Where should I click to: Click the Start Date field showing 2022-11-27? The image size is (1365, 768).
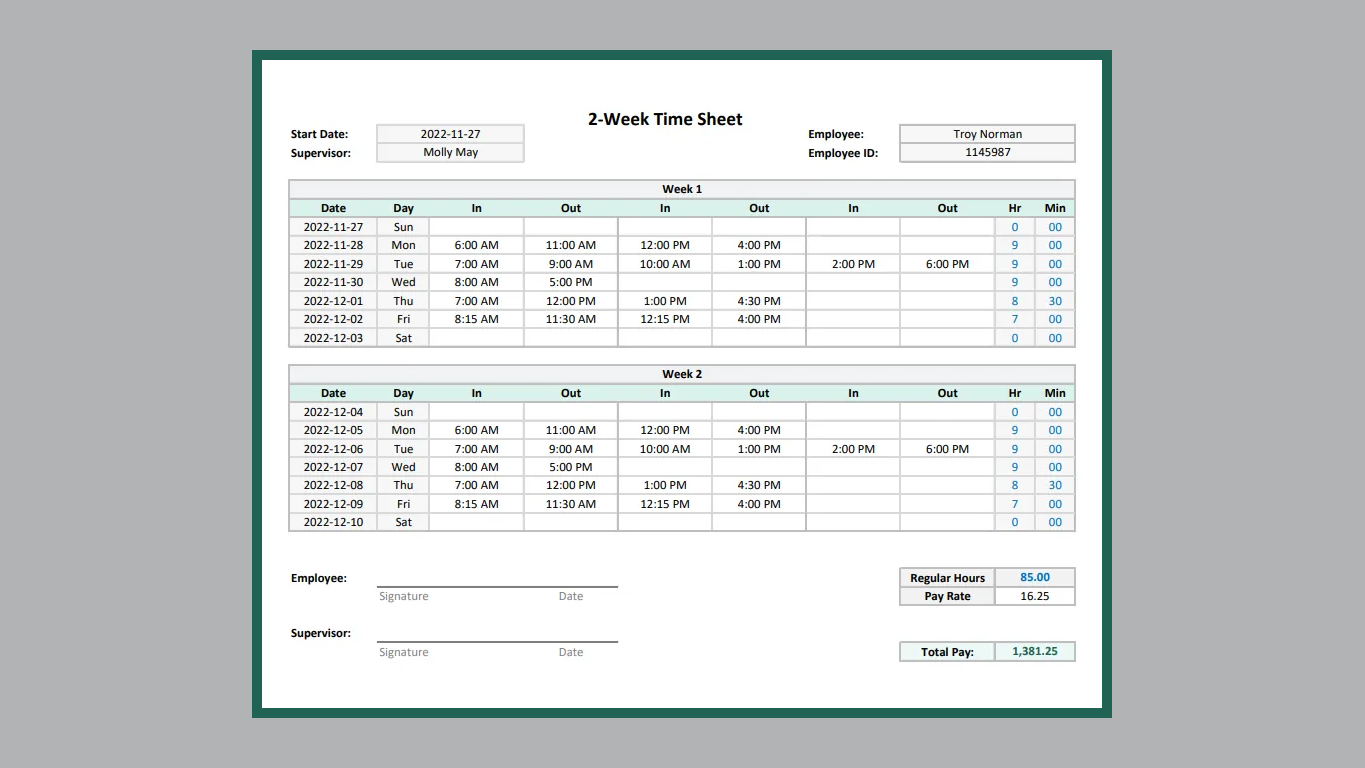tap(450, 134)
